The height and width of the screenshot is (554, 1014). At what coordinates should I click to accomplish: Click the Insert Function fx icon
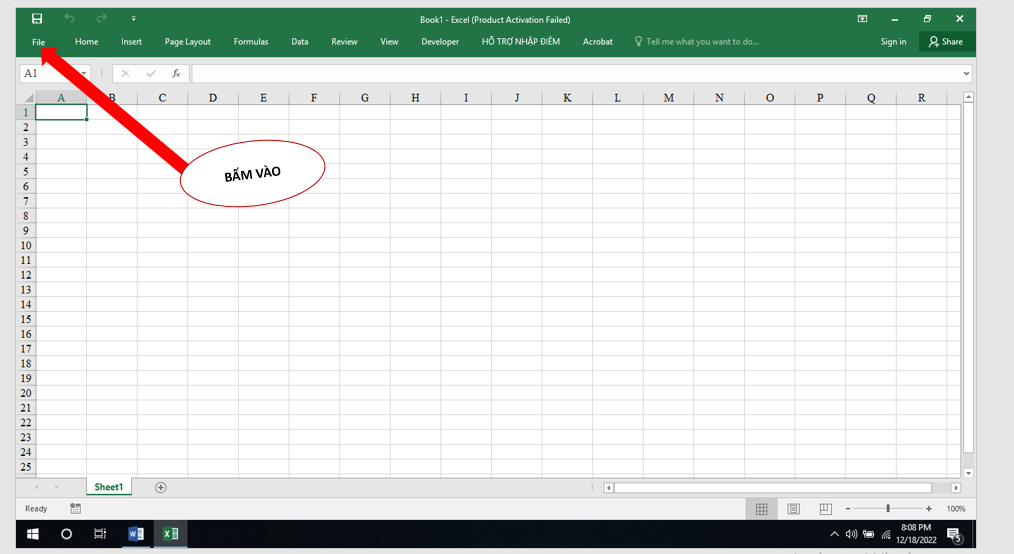point(176,73)
